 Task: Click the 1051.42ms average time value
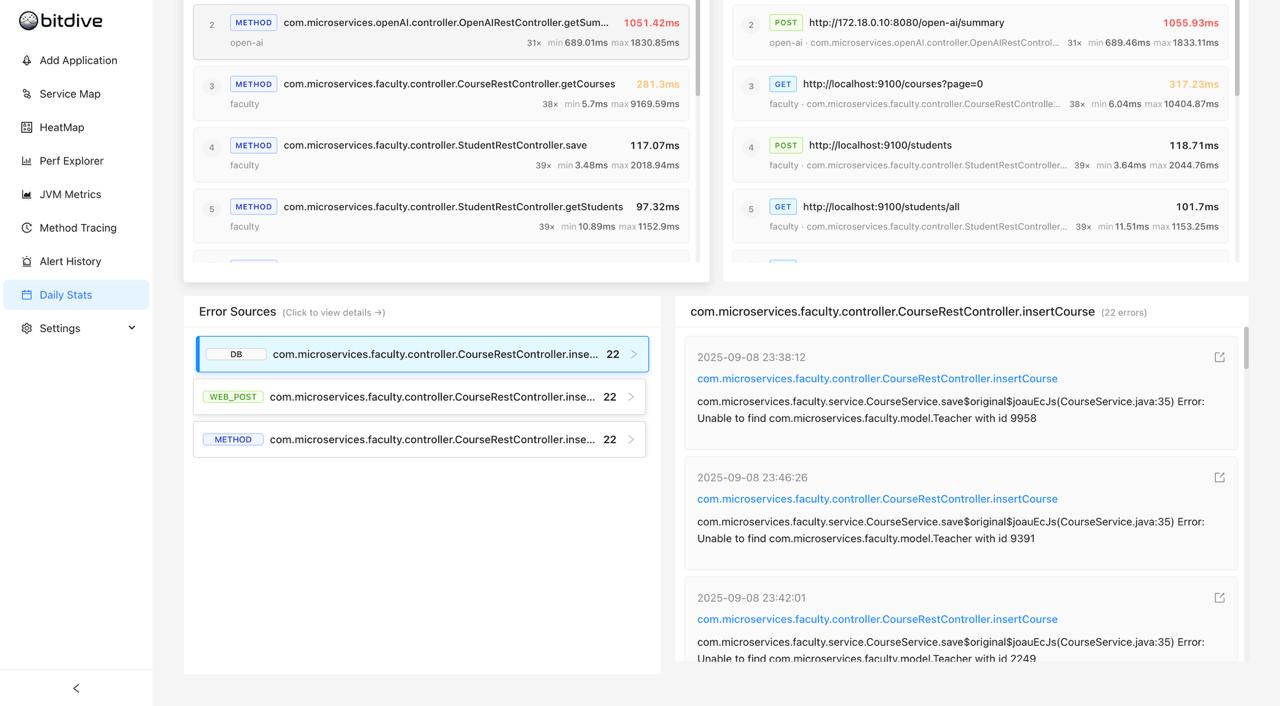click(x=651, y=23)
